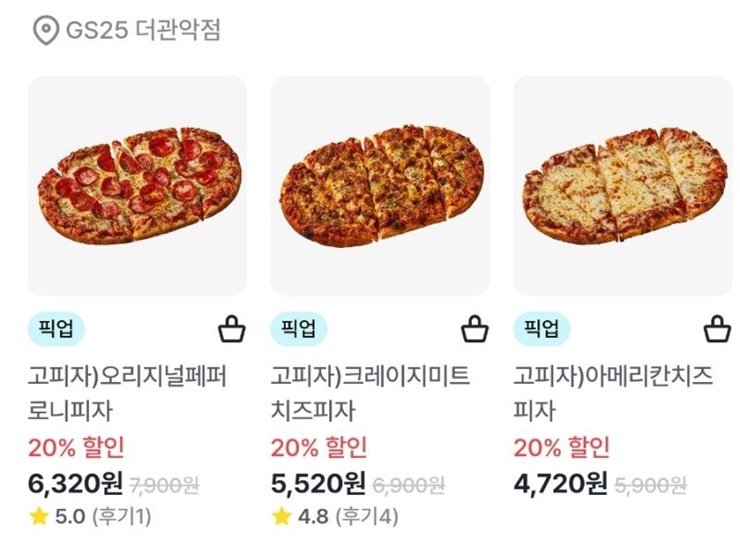Open 고피자)아메리칸치즈피자 product title
740x555 pixels.
point(613,393)
